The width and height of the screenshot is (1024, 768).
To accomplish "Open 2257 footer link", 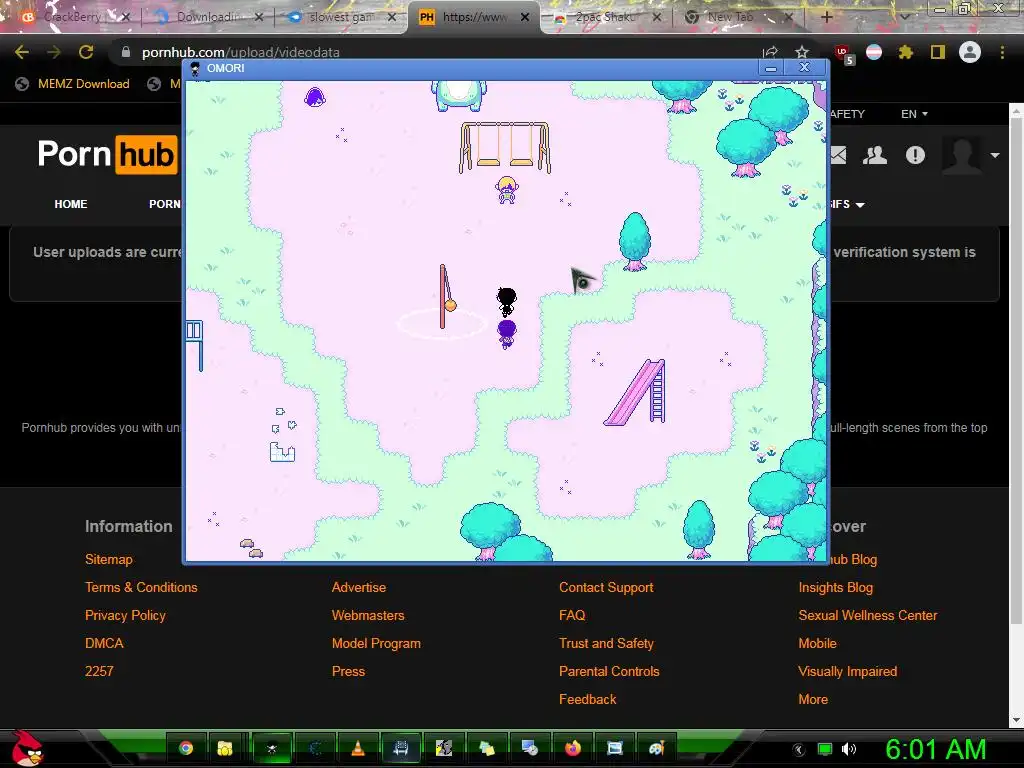I will click(99, 671).
